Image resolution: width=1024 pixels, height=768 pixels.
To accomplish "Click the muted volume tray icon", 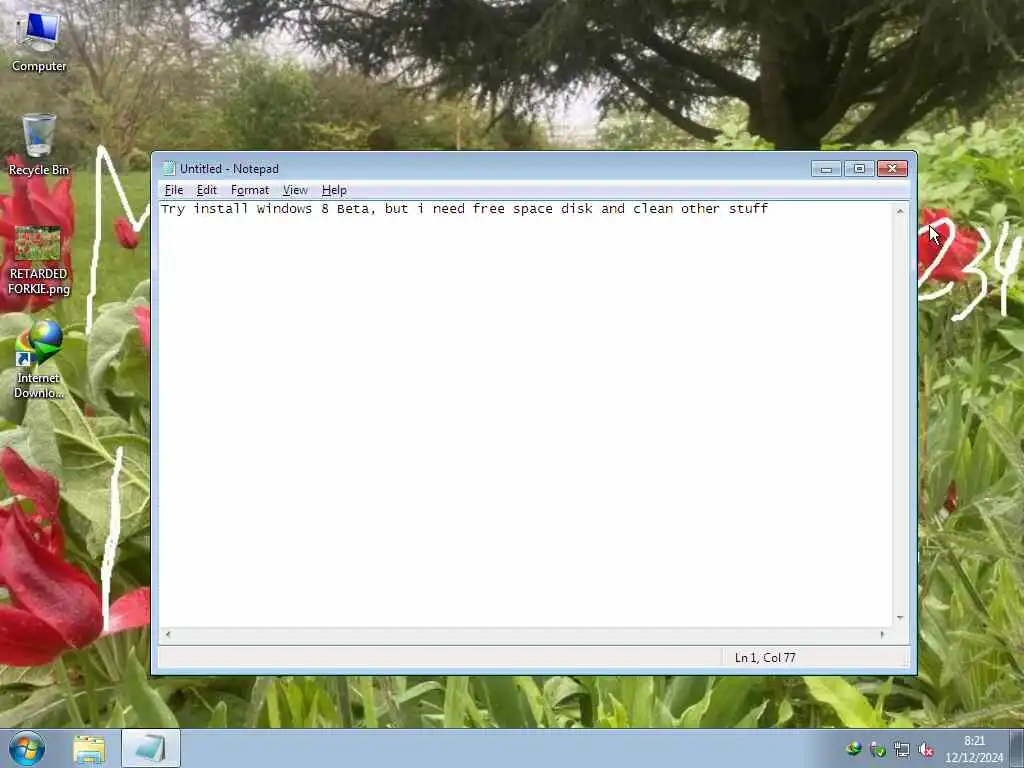I will (x=926, y=750).
